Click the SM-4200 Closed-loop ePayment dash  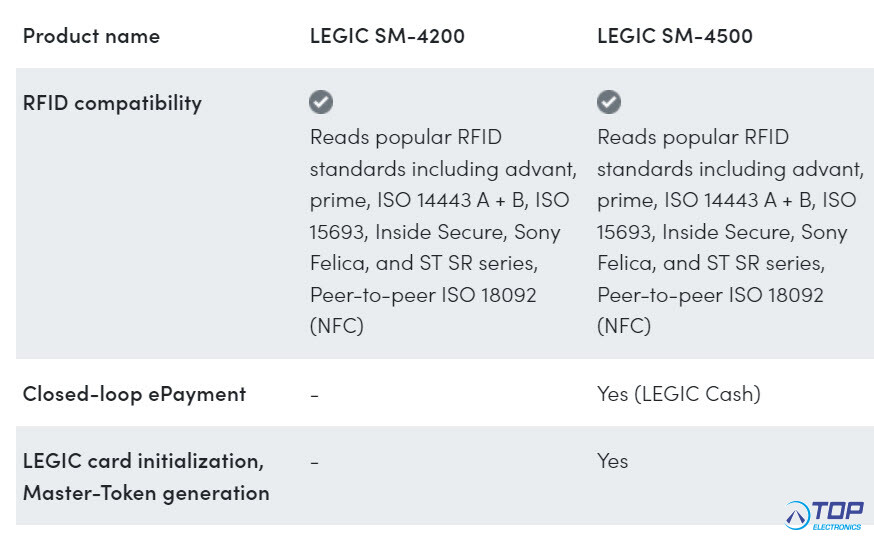[314, 396]
